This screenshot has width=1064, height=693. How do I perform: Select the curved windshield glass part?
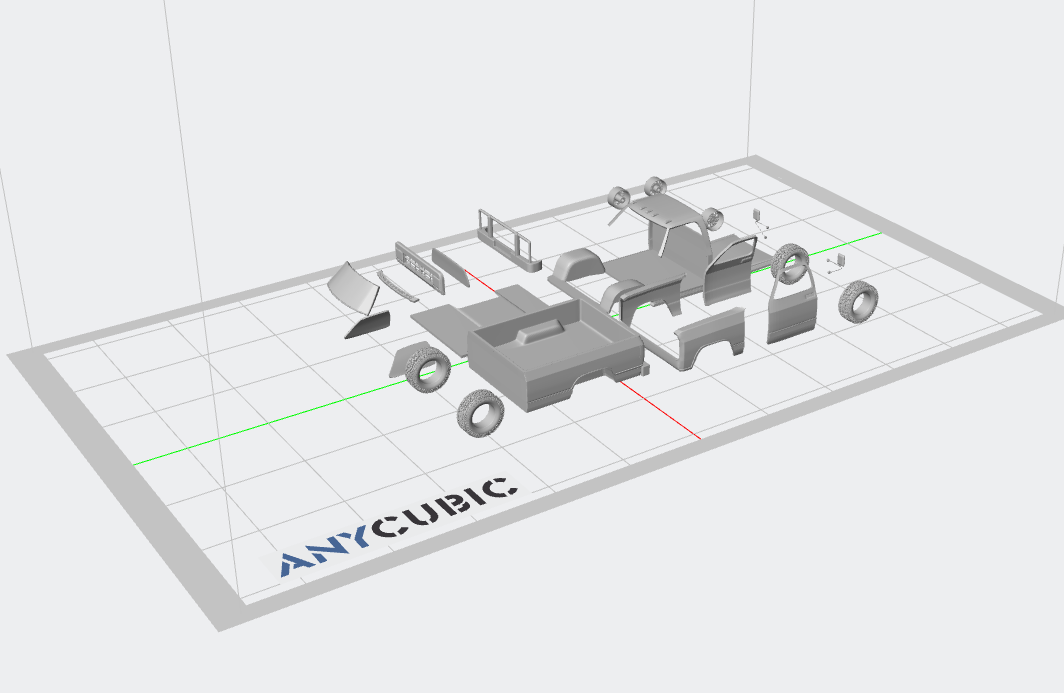[353, 286]
